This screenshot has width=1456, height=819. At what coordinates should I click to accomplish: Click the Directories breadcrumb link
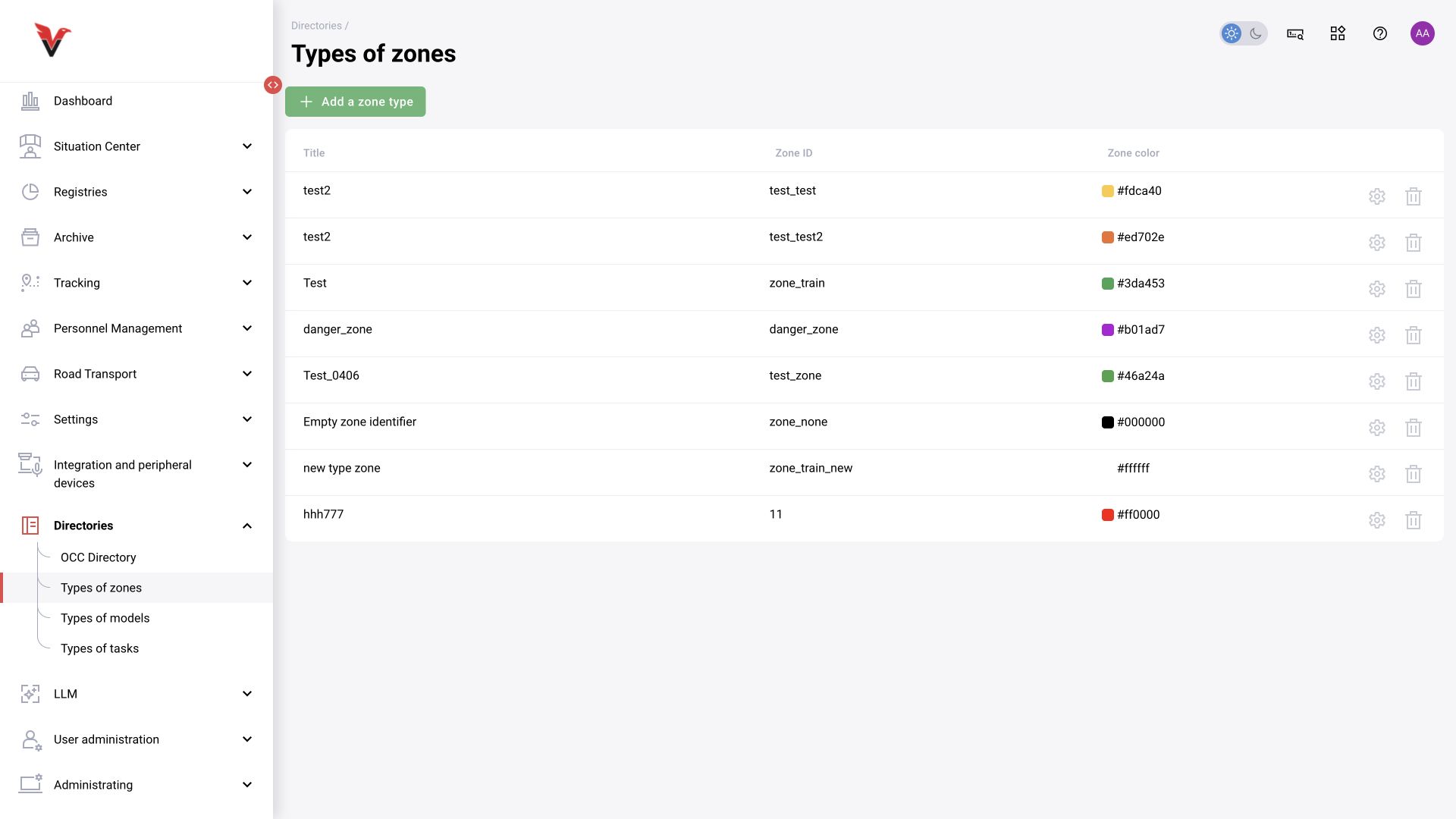pos(316,26)
